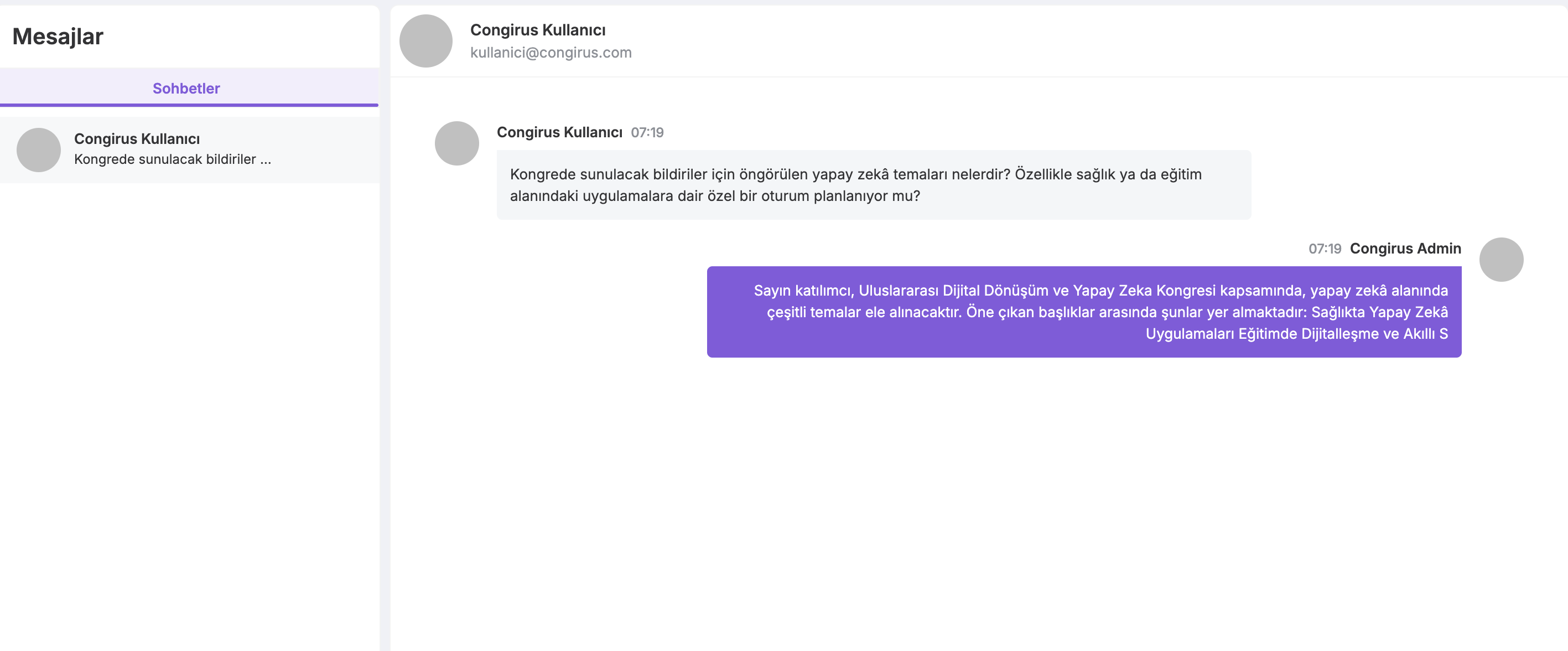Click the sender name above the gray message
Viewport: 1568px width, 651px height.
coord(559,132)
